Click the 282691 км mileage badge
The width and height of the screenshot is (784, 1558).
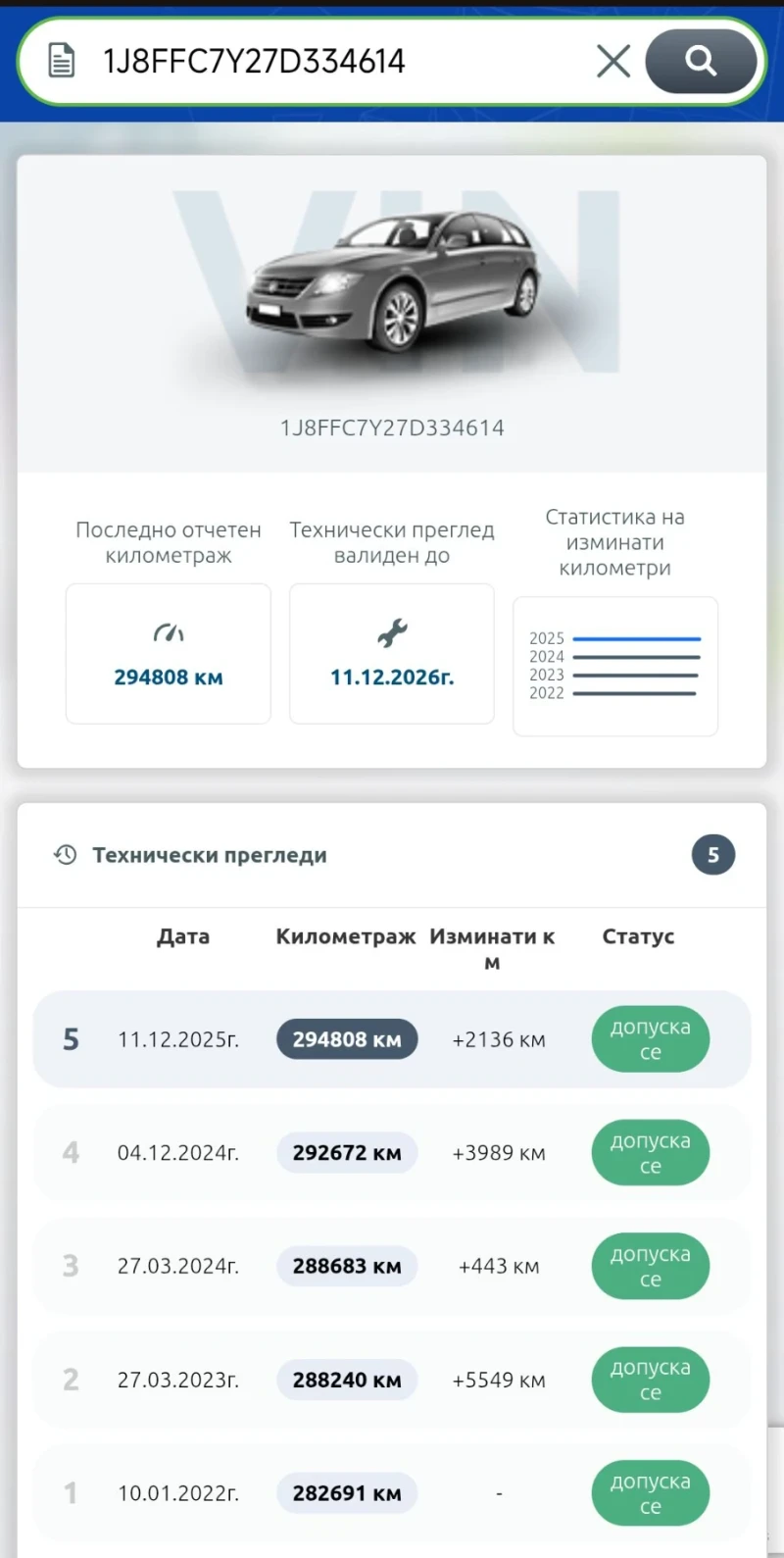(347, 1493)
